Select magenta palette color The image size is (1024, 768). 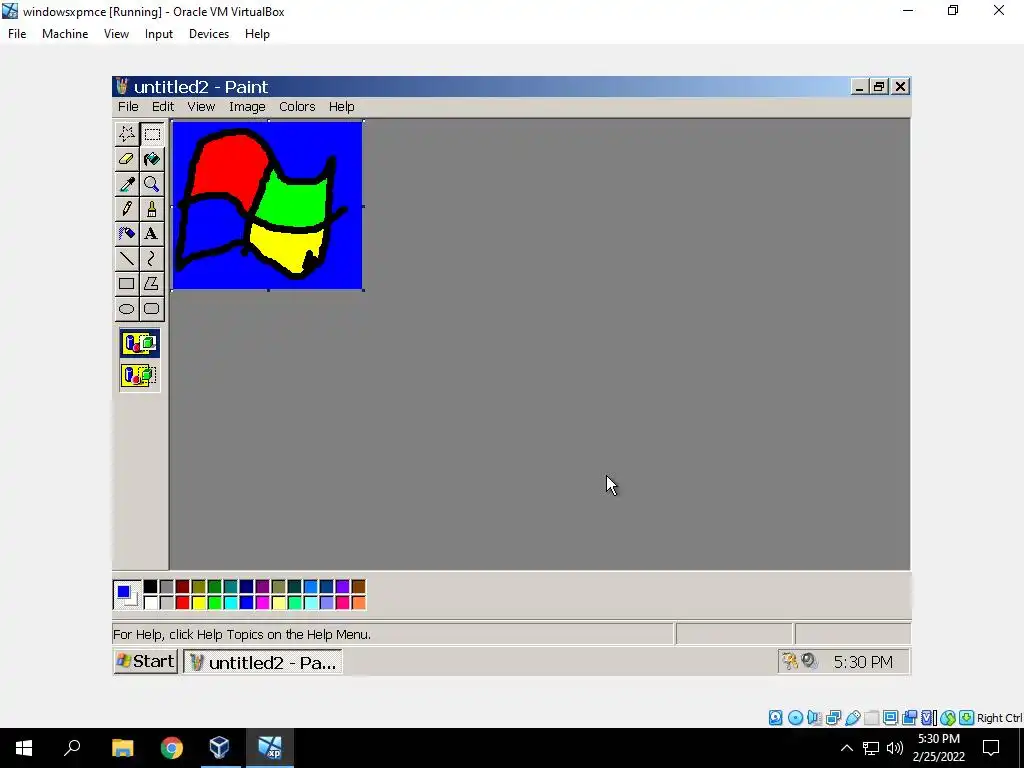click(263, 602)
